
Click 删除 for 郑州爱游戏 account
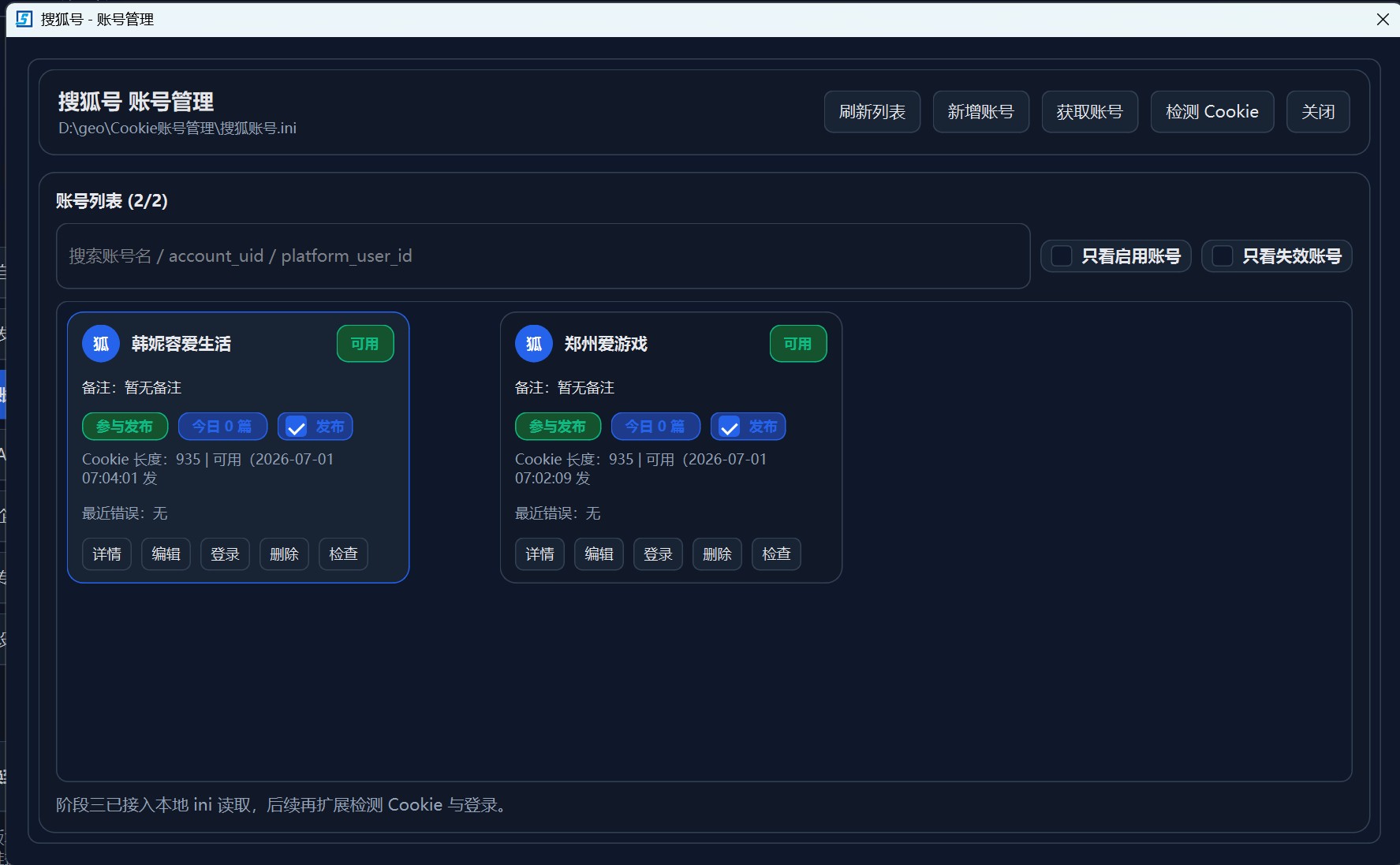(x=717, y=554)
